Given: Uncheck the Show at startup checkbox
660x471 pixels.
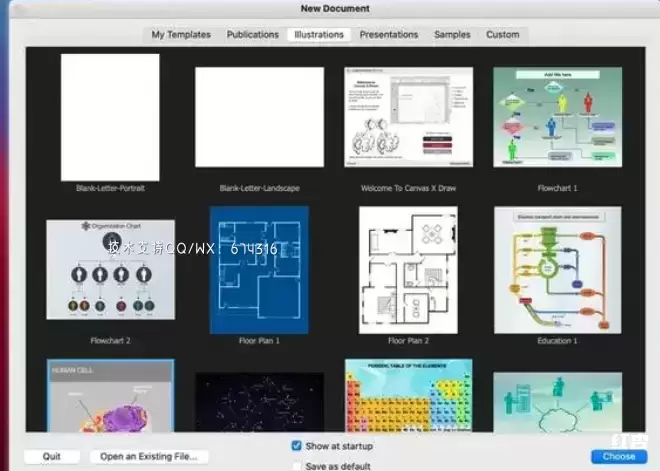Looking at the screenshot, I should pos(296,445).
